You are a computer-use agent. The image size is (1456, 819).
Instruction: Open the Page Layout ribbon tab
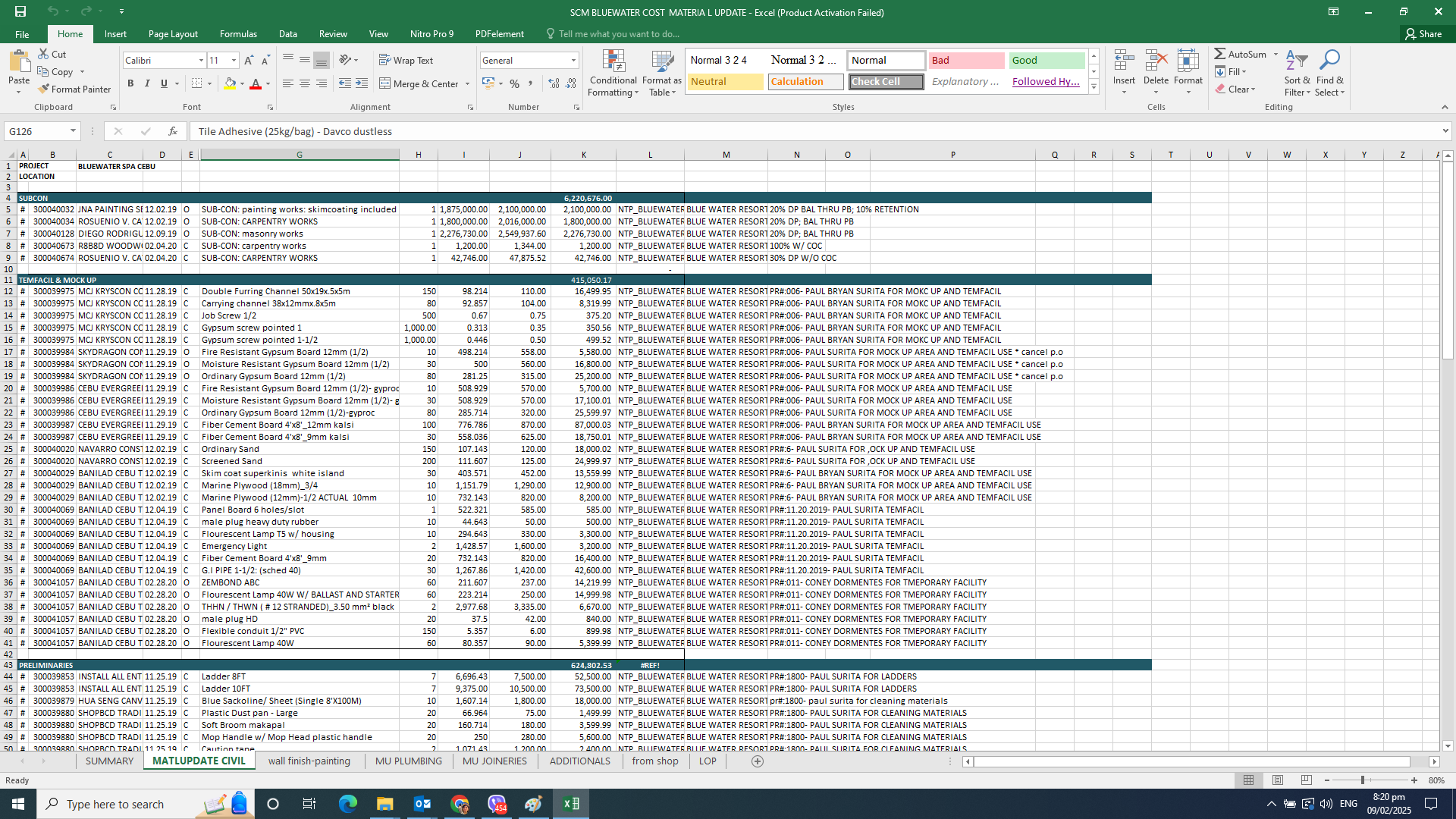[x=173, y=34]
